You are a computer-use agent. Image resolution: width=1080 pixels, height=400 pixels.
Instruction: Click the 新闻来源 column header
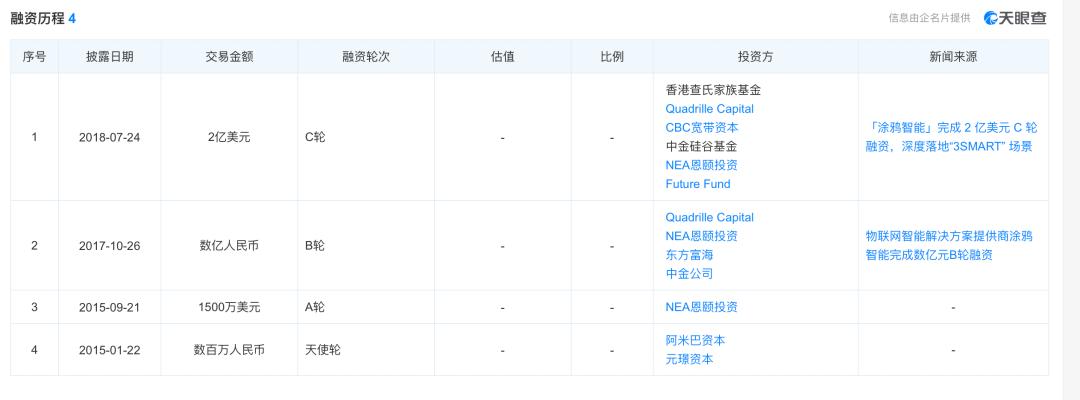[x=953, y=57]
